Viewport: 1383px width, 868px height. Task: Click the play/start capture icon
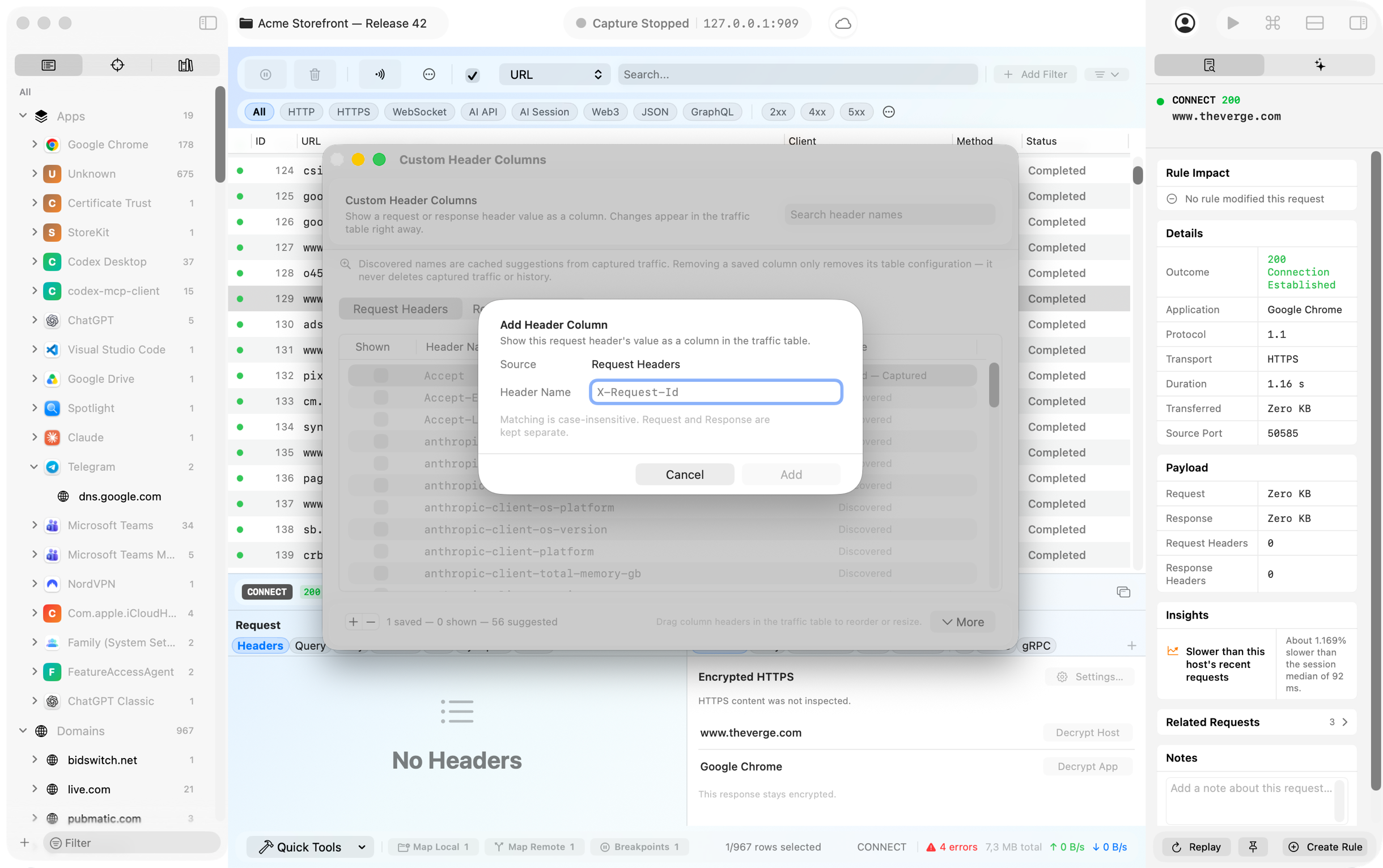1233,23
